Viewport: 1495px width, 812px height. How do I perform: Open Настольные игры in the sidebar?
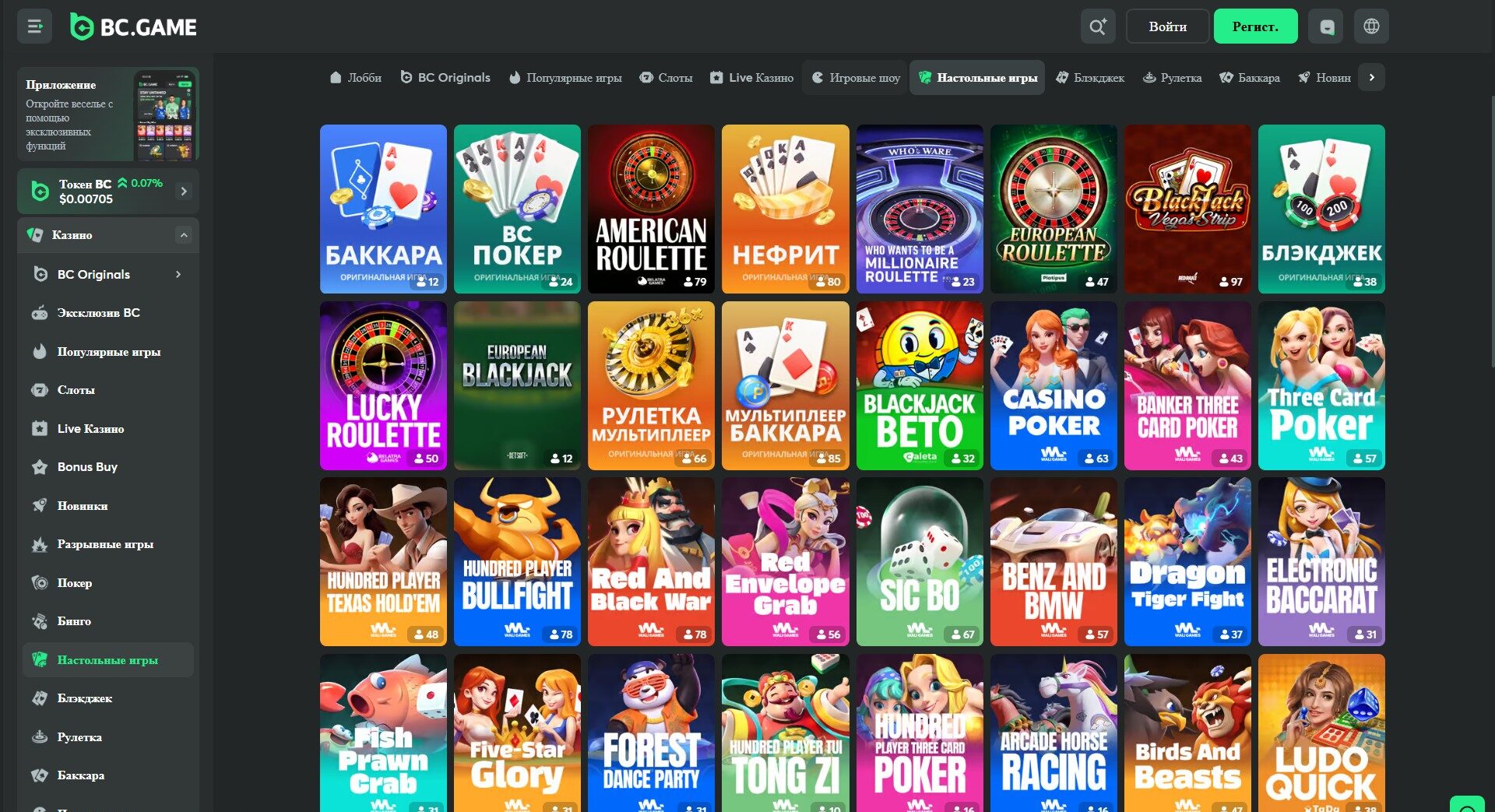(107, 660)
